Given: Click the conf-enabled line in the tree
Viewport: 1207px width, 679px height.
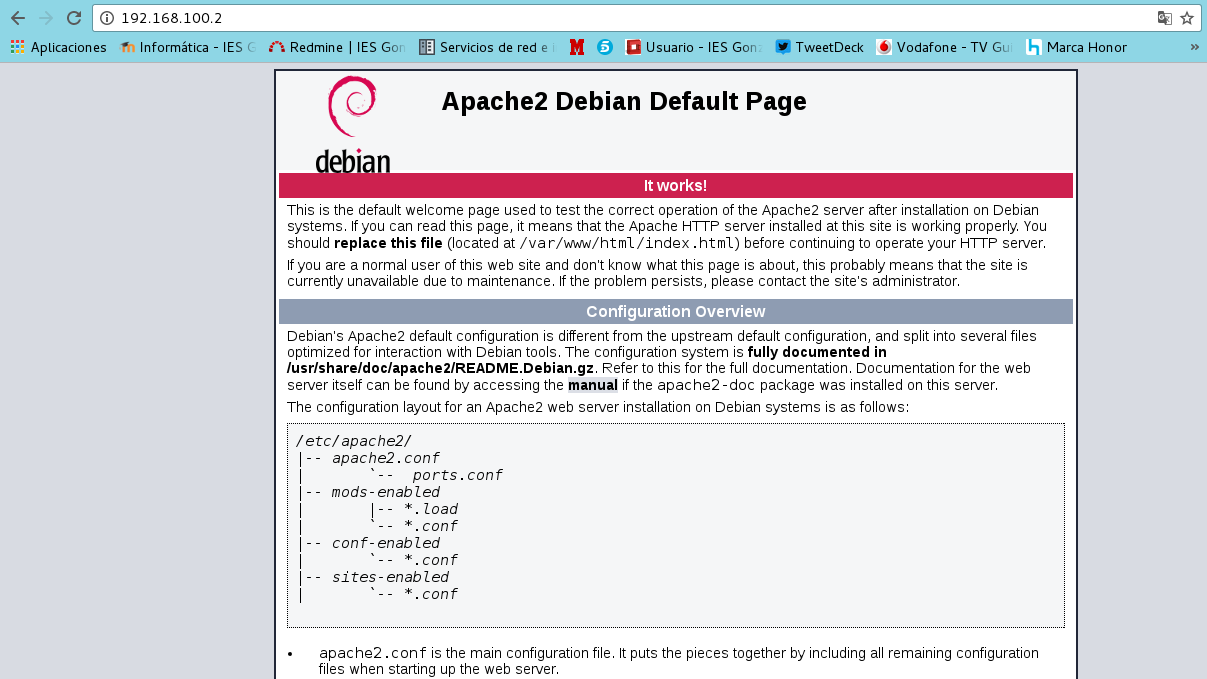Looking at the screenshot, I should pos(385,543).
